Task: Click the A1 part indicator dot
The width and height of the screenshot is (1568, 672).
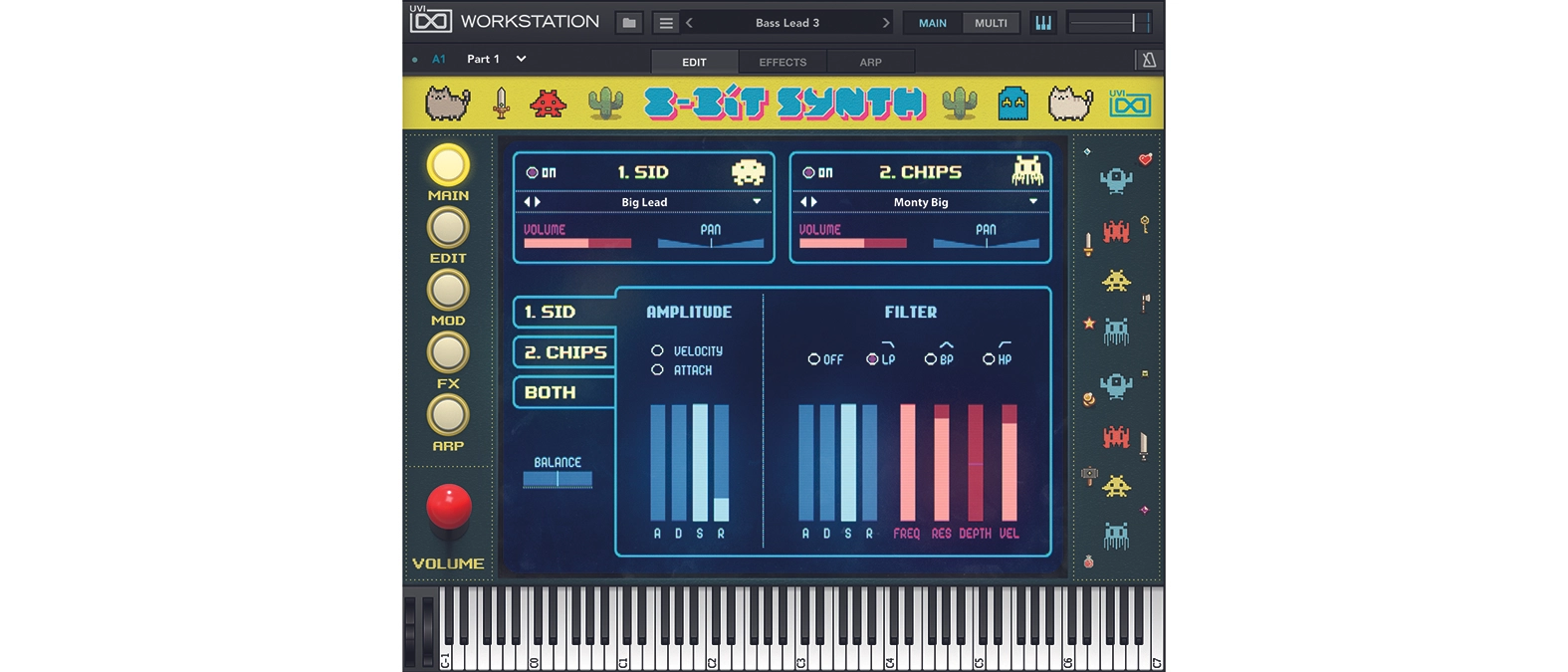Action: (x=415, y=60)
